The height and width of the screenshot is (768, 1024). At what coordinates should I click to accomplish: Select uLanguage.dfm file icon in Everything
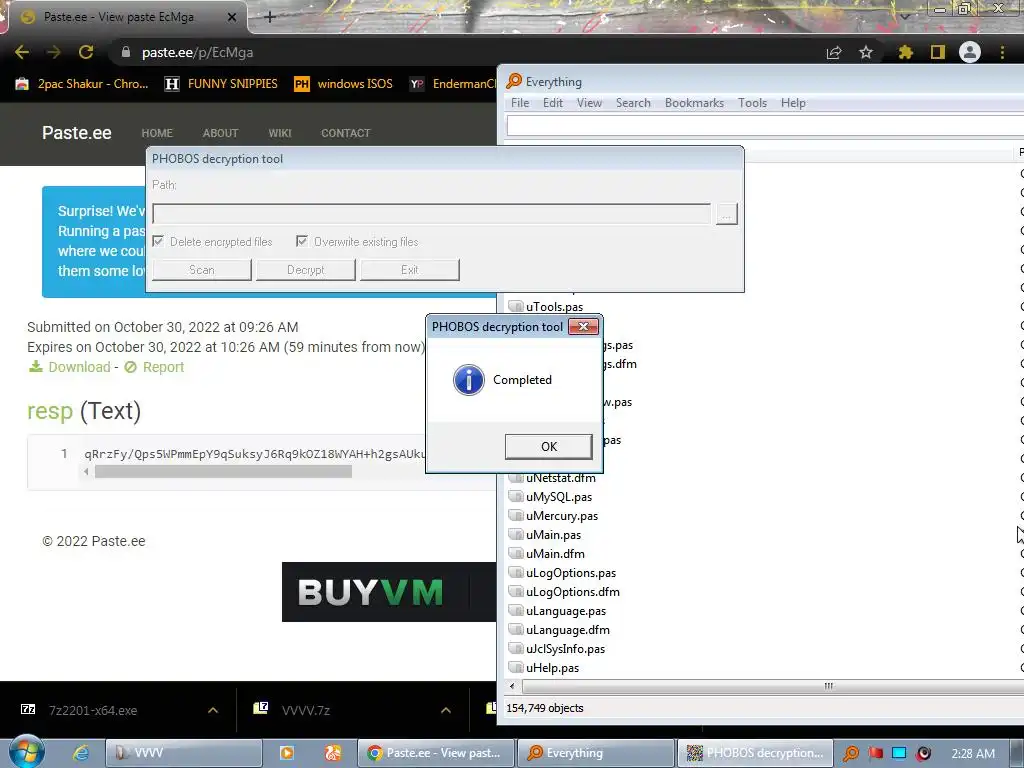516,629
